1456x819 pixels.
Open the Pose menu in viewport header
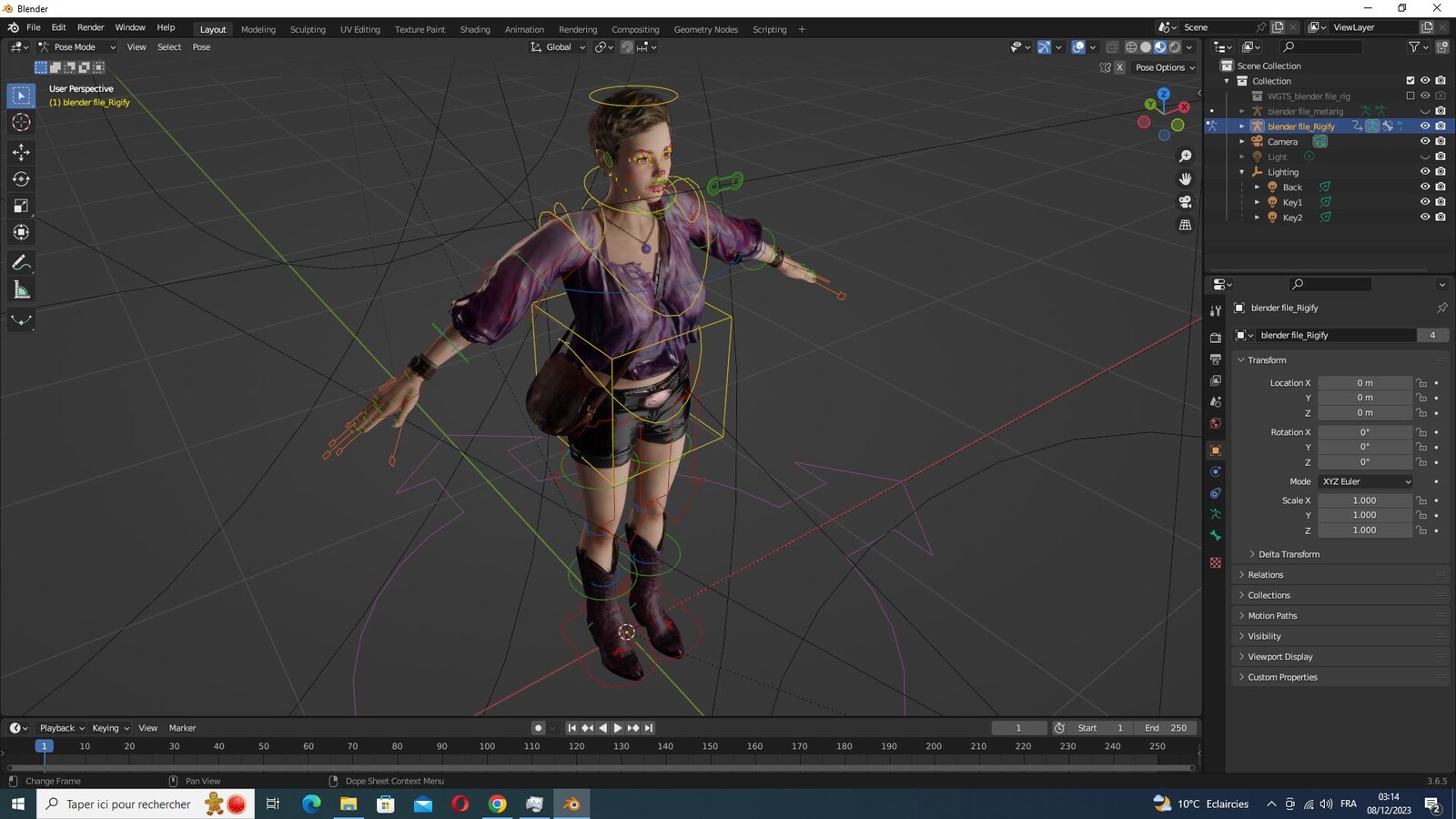tap(201, 47)
